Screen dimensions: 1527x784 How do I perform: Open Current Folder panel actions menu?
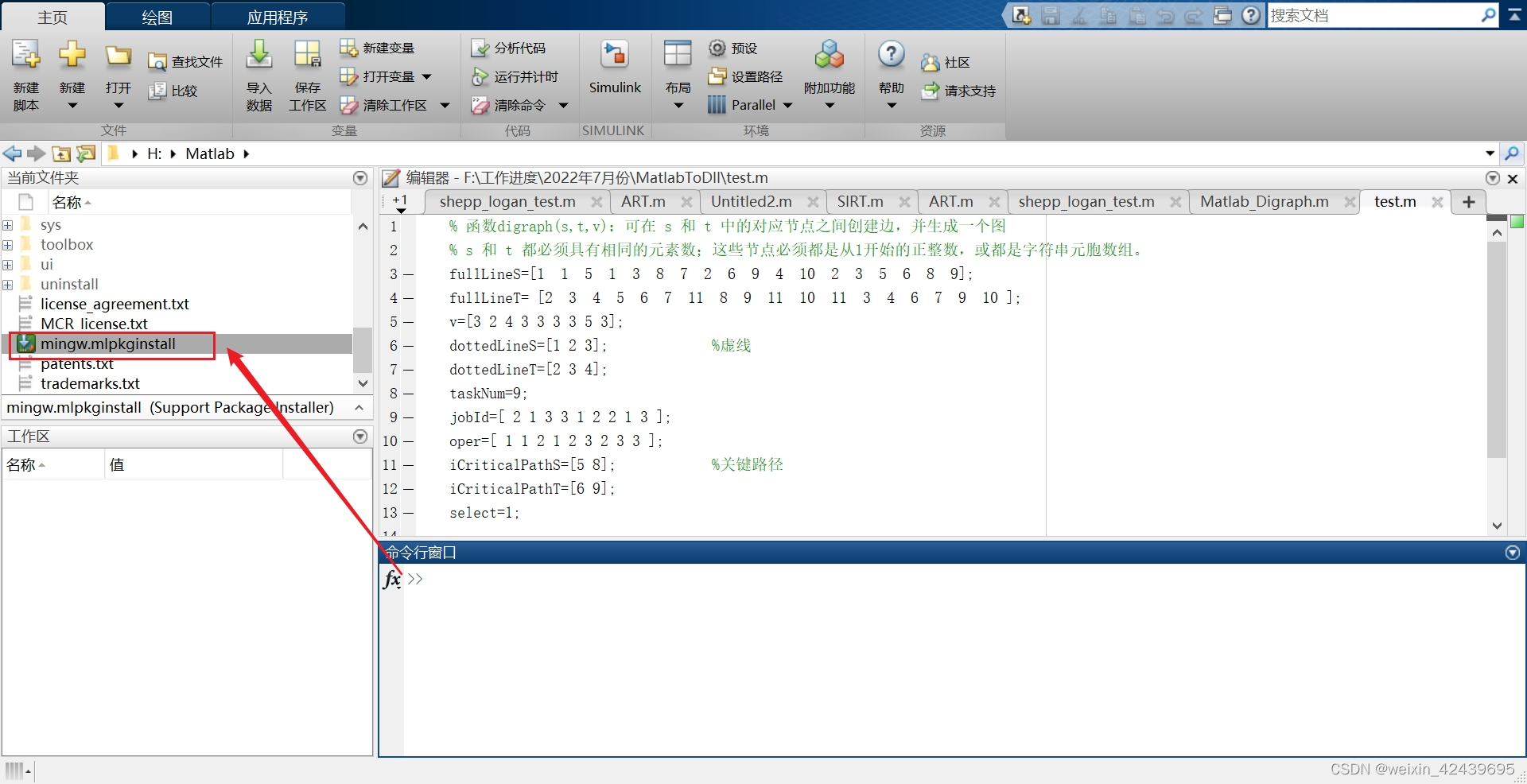pyautogui.click(x=360, y=178)
